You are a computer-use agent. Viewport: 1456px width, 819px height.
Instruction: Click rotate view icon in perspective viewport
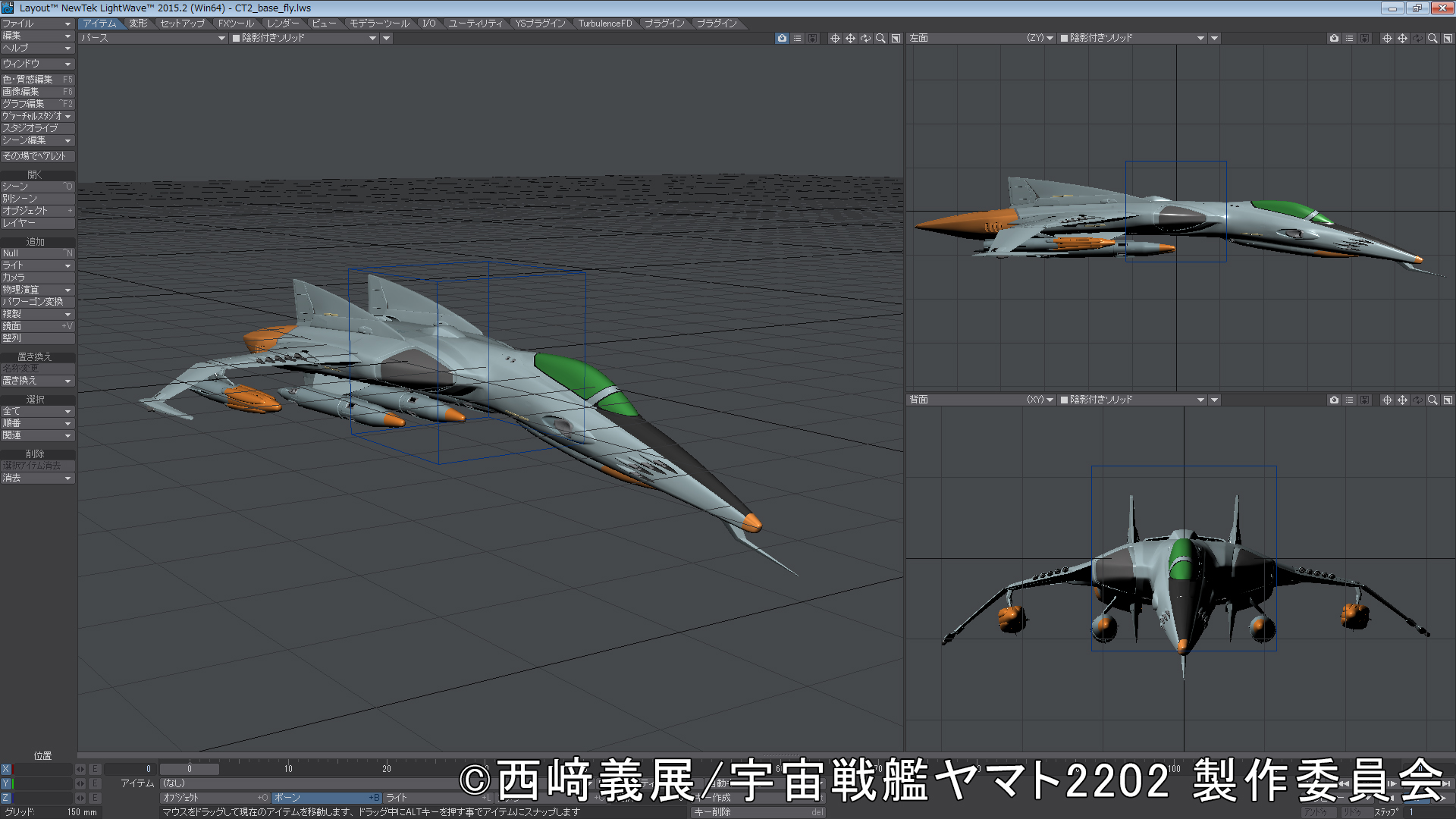[x=865, y=38]
